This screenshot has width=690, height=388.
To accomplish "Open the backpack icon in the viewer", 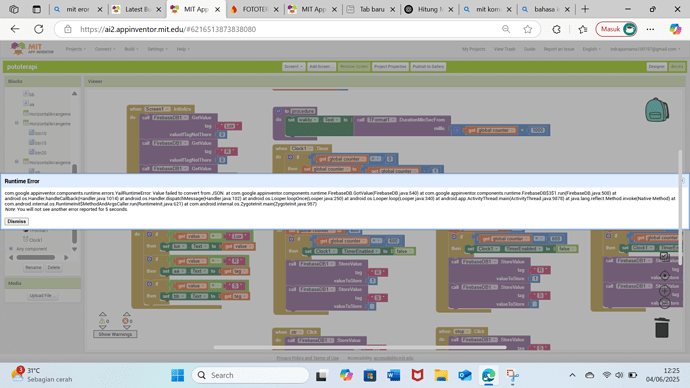I will tap(657, 110).
